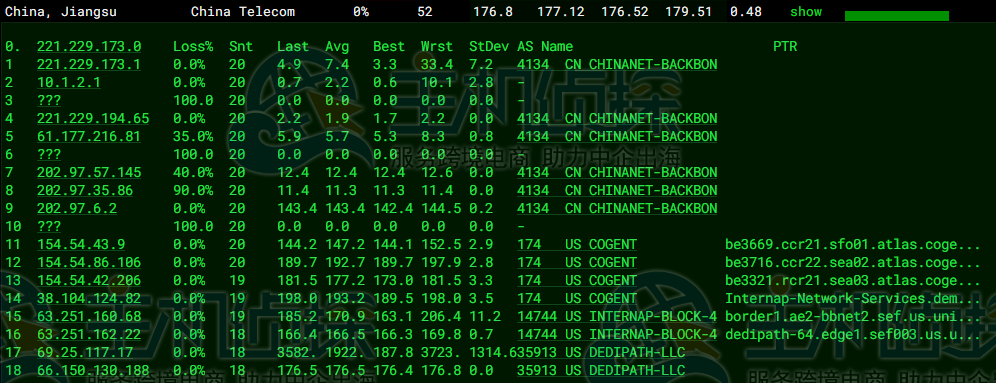Open IP link 10.1.2.1
The width and height of the screenshot is (996, 383).
pos(69,83)
